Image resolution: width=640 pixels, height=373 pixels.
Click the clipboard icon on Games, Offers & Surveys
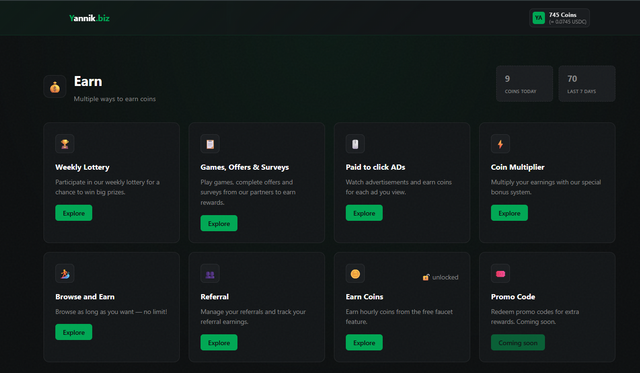click(210, 144)
